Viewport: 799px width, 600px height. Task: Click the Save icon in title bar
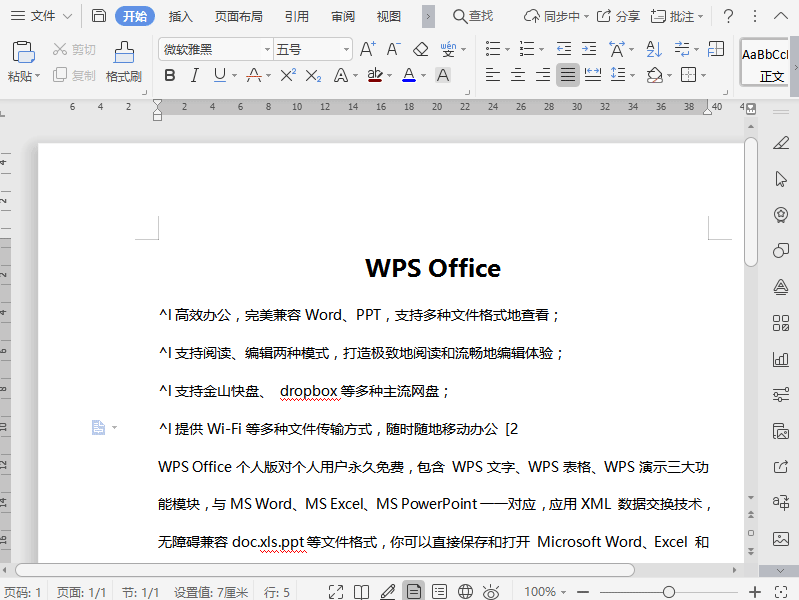coord(98,16)
